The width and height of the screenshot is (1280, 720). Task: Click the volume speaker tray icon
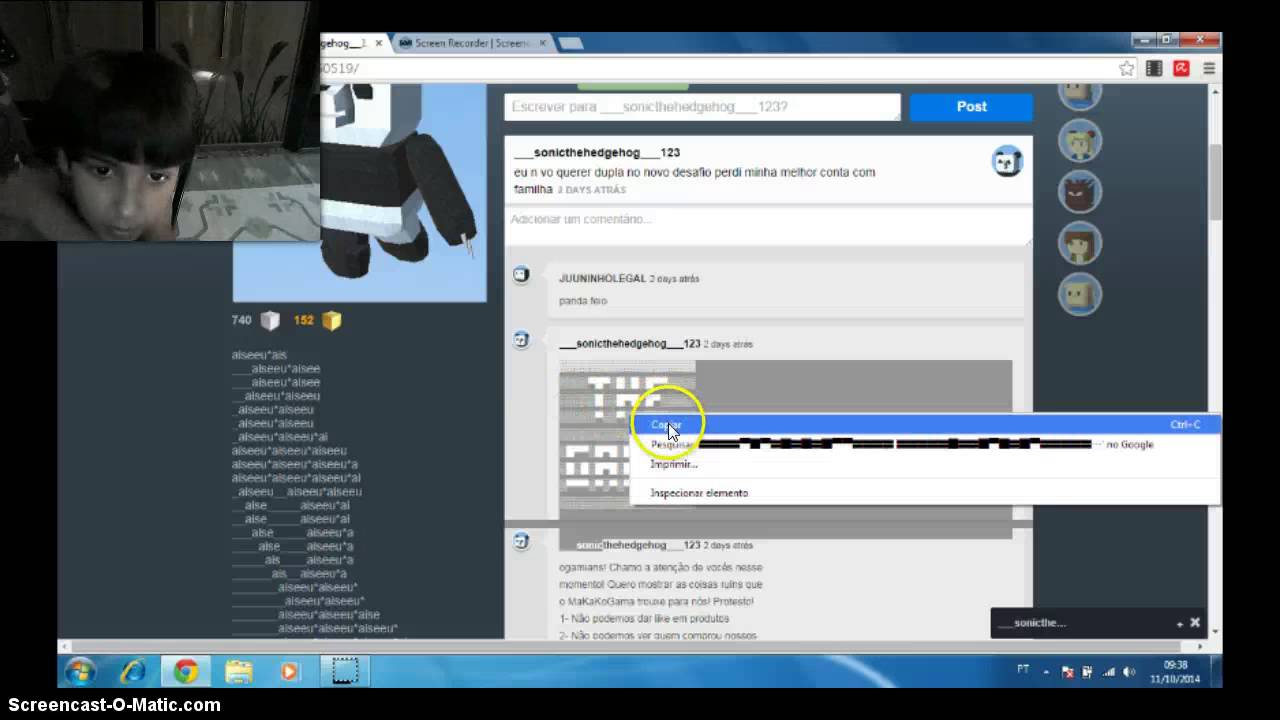click(1128, 672)
